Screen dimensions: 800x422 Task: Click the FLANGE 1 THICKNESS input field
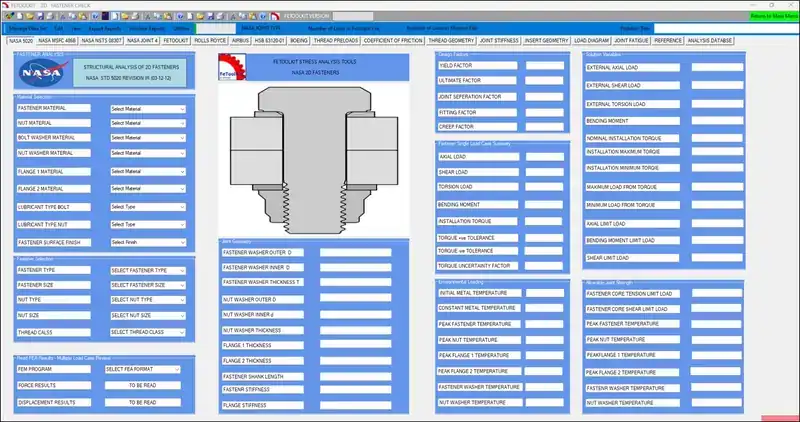click(356, 344)
